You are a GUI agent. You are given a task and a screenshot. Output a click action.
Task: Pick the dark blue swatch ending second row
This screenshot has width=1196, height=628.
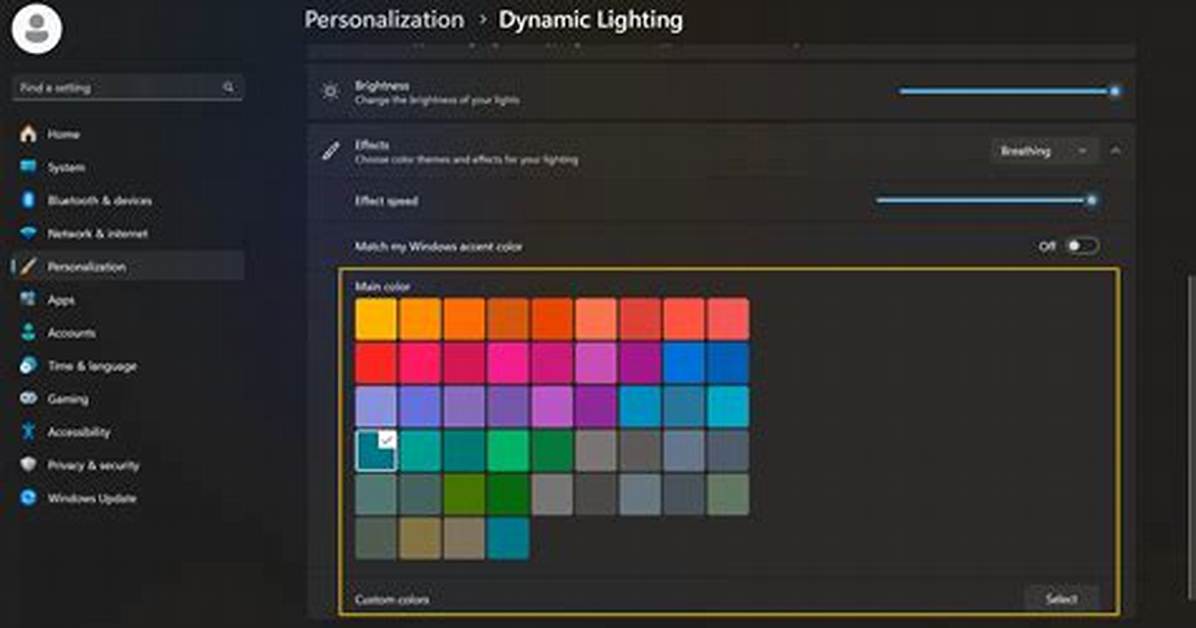728,362
